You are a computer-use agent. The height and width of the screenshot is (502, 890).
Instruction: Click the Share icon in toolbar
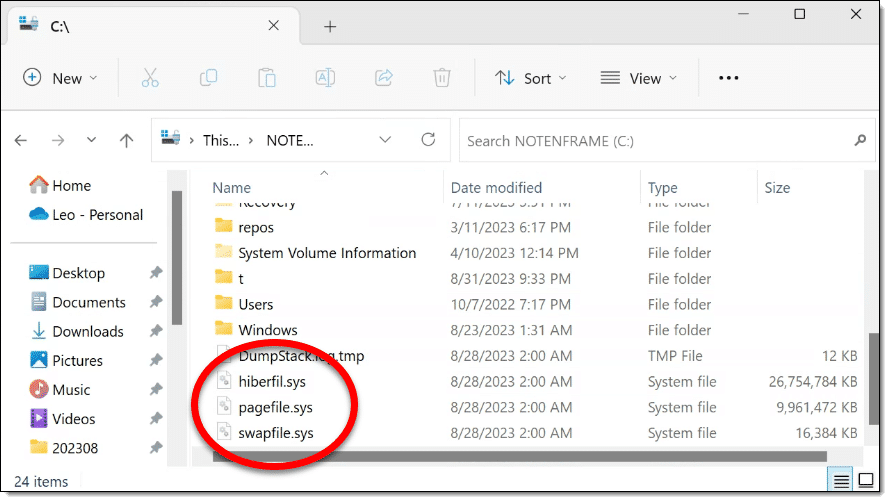click(383, 78)
